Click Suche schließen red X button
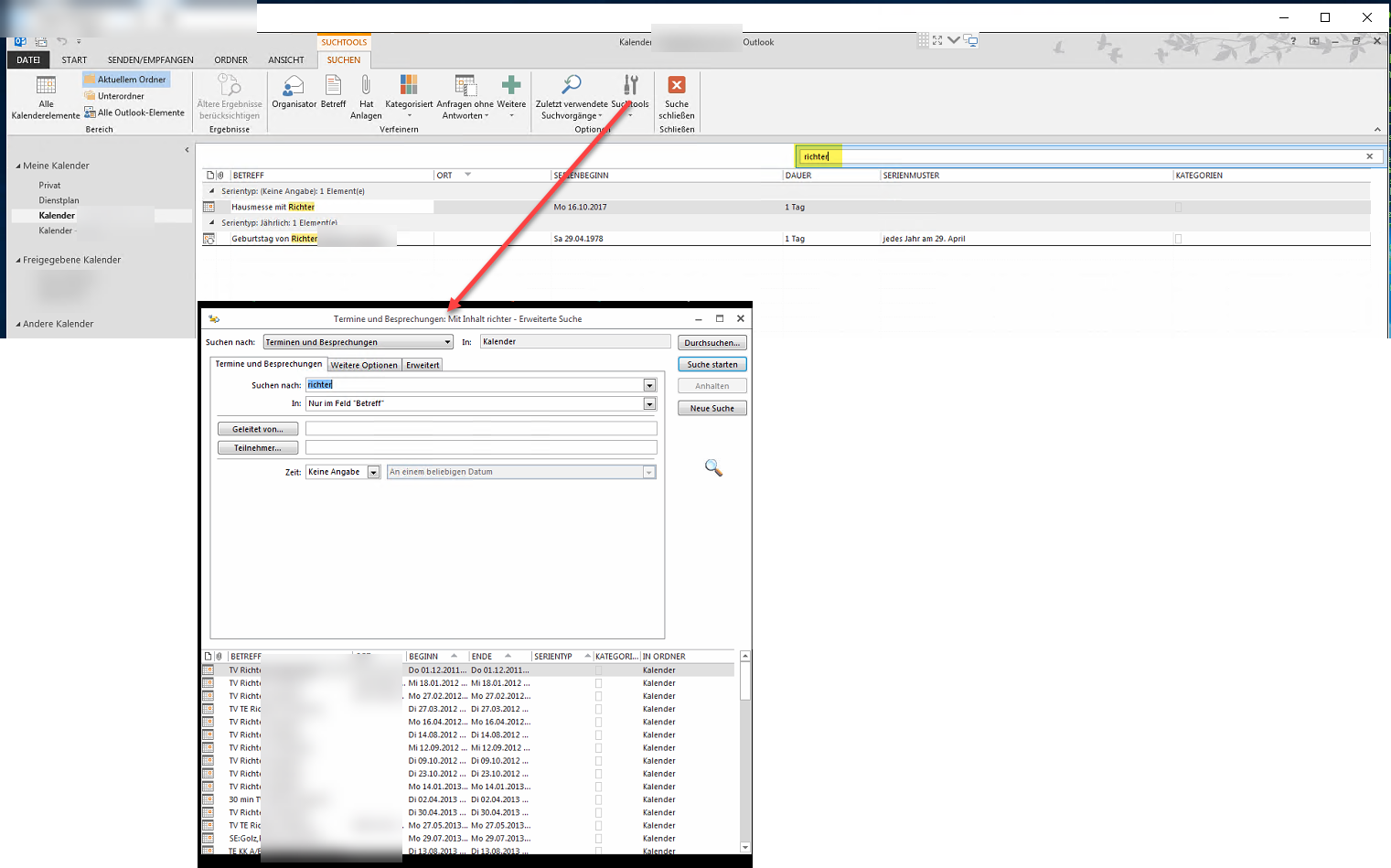Image resolution: width=1391 pixels, height=868 pixels. 677,97
